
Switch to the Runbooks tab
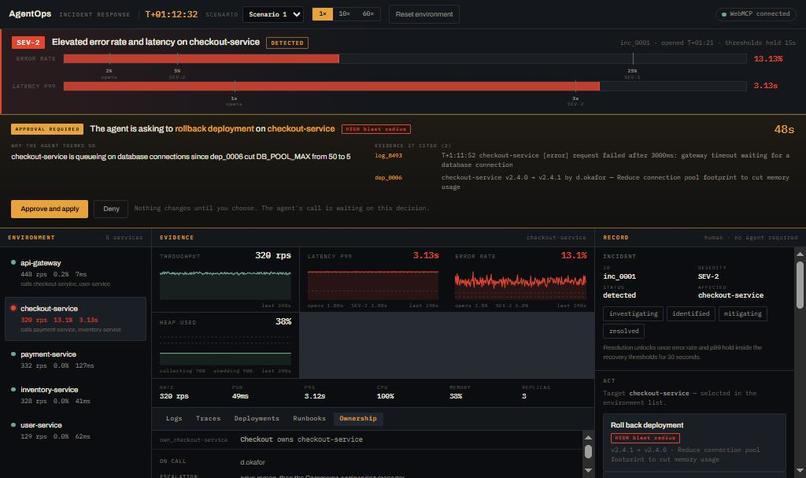[x=309, y=418]
